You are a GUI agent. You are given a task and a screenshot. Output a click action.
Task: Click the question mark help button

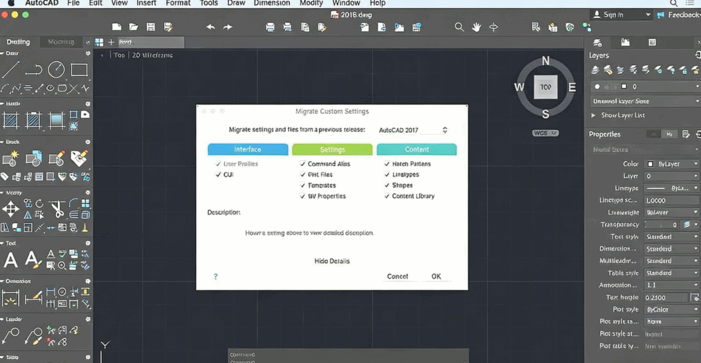[215, 277]
